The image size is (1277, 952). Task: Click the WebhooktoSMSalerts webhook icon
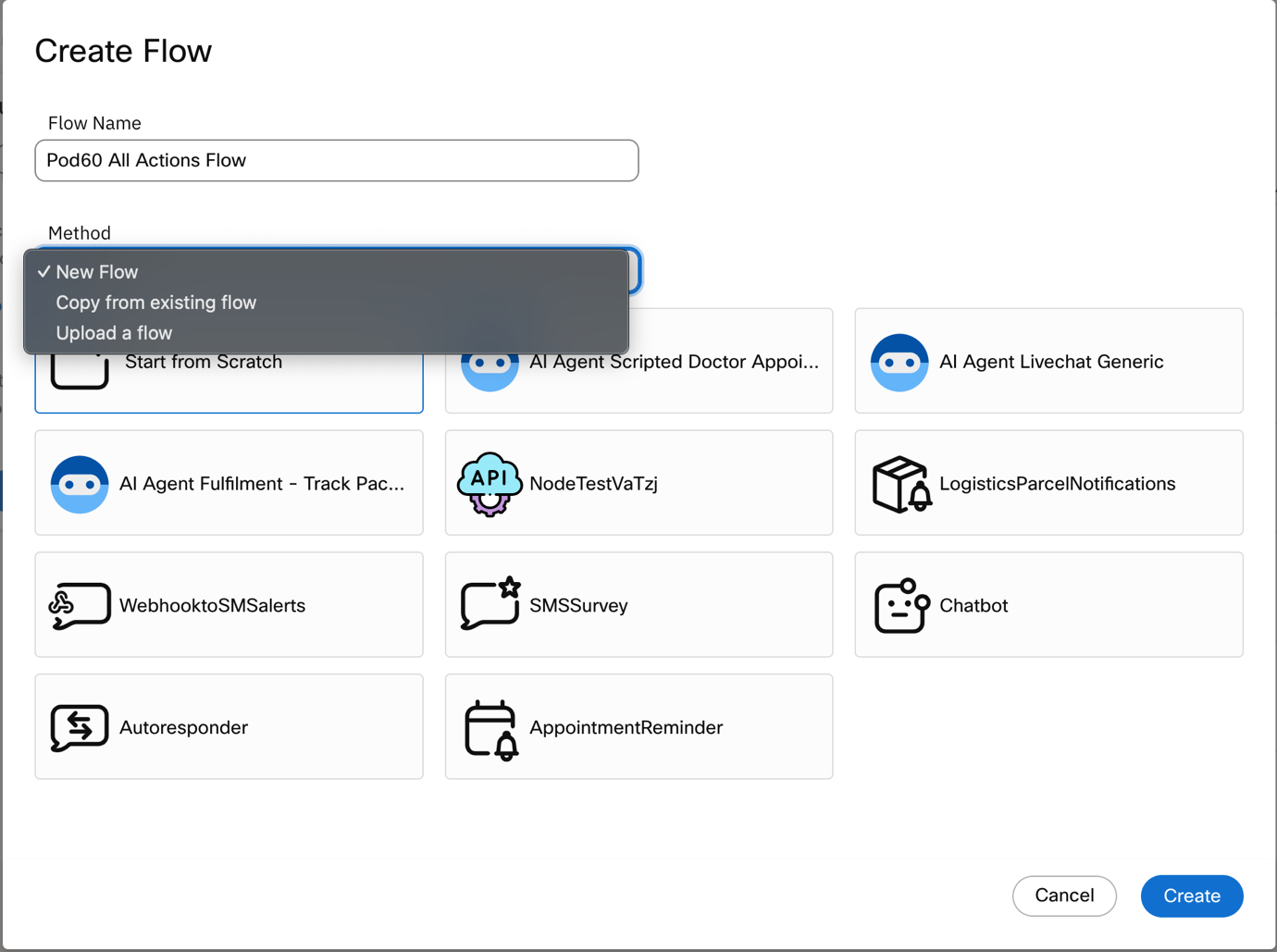click(80, 606)
